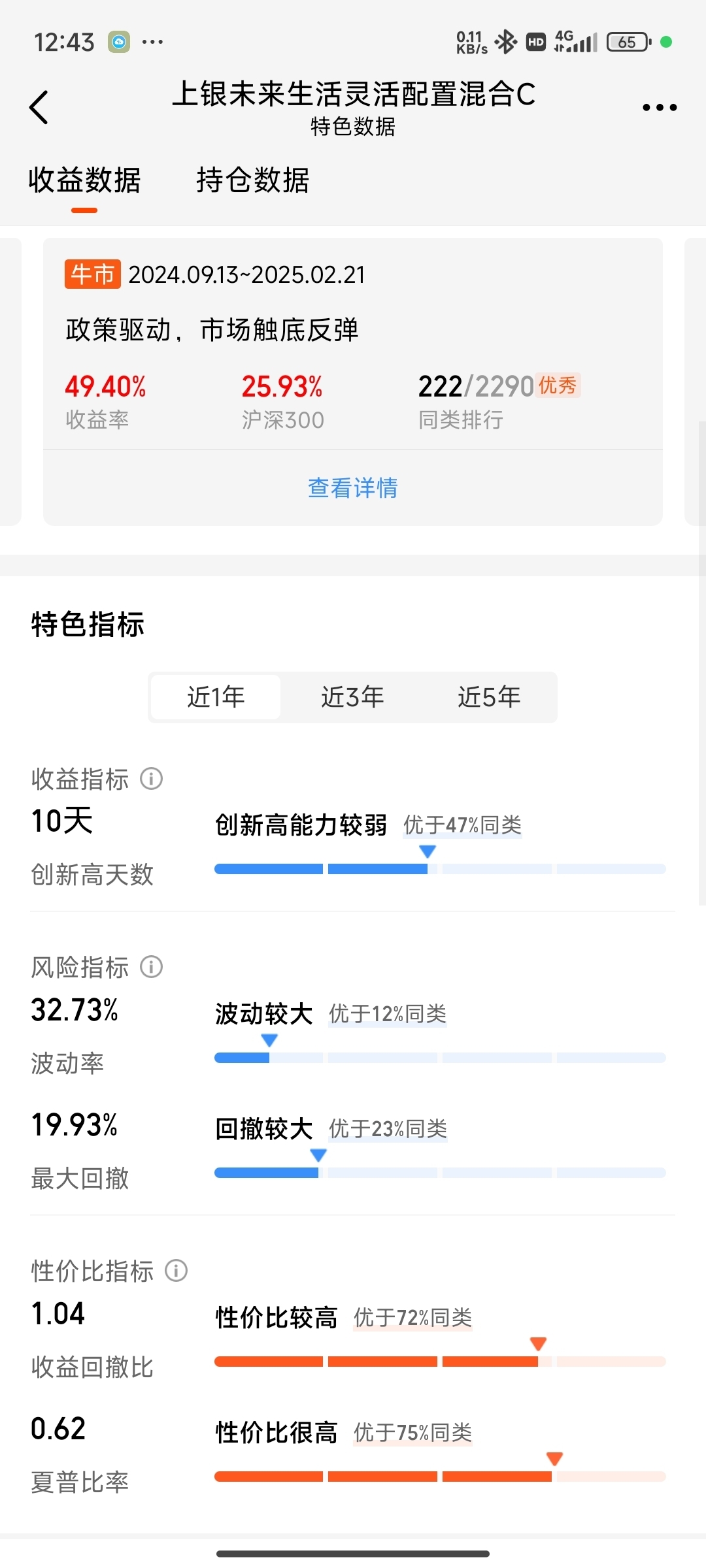Select the 近3年 period option

[x=352, y=697]
